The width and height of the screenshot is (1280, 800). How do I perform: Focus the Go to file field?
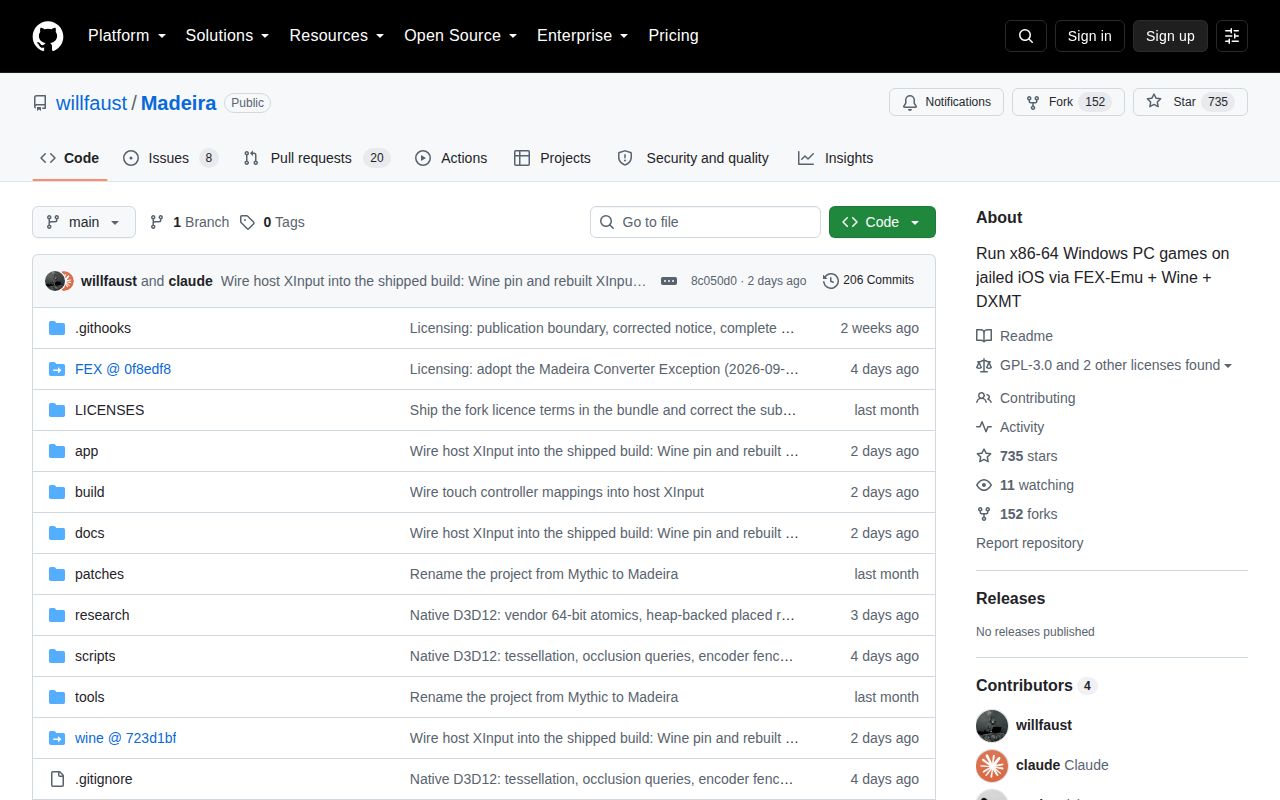(705, 222)
